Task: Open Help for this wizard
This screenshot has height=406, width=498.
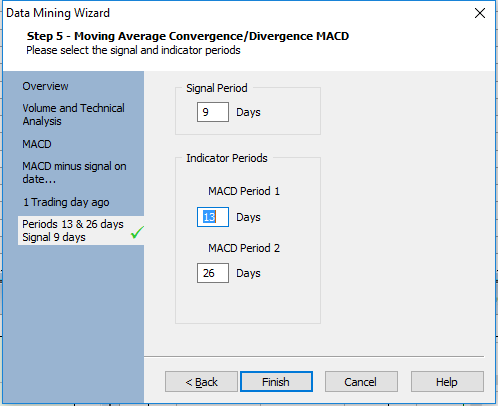Action: coord(447,382)
